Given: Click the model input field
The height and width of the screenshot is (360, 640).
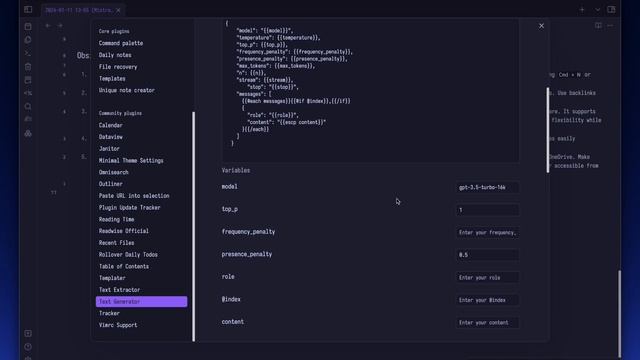Looking at the screenshot, I should click(487, 187).
